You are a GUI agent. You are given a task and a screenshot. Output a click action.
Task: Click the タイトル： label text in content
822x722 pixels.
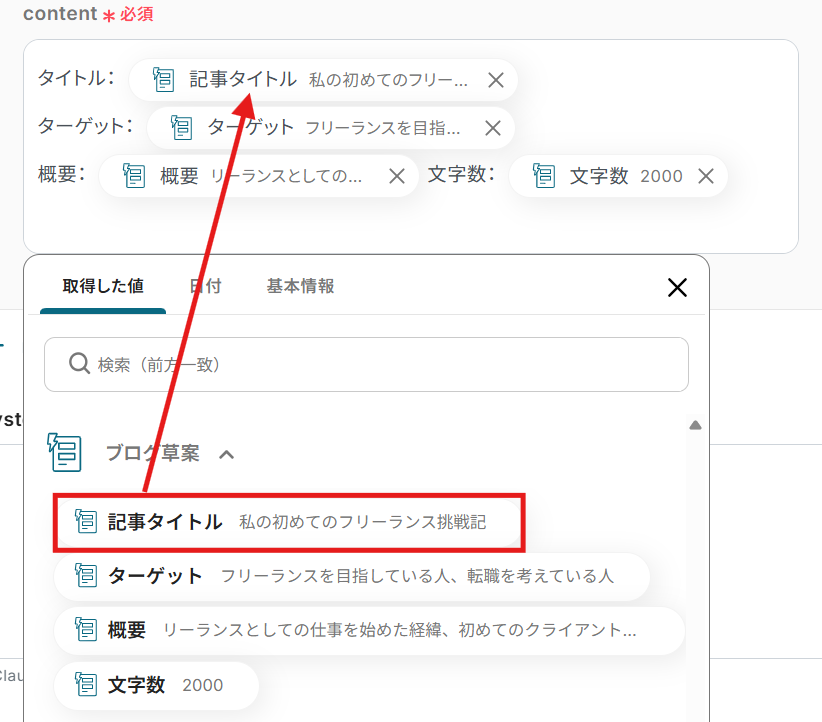tap(77, 79)
